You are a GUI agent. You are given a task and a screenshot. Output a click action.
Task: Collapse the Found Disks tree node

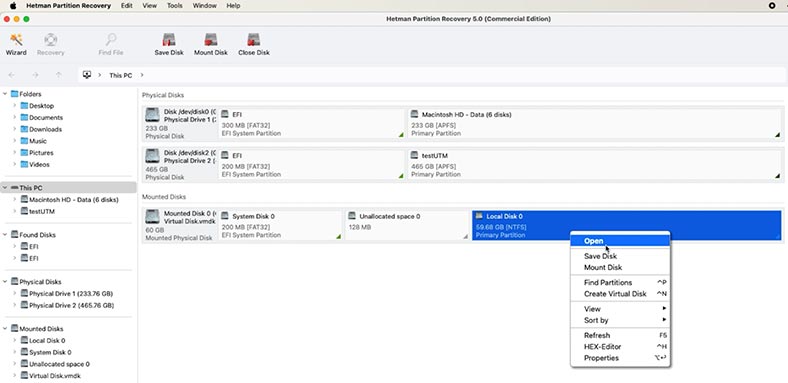pos(5,235)
